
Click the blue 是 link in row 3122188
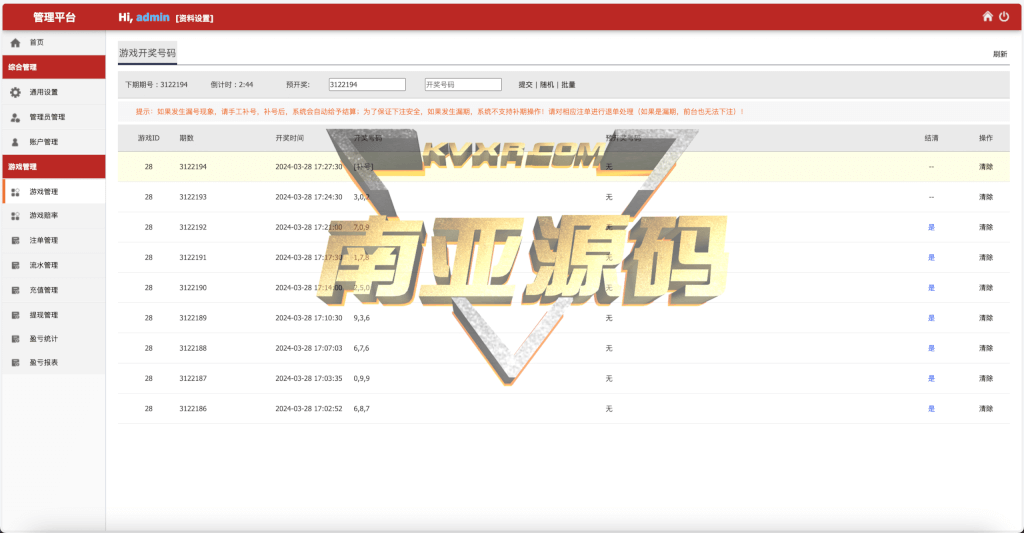tap(931, 348)
